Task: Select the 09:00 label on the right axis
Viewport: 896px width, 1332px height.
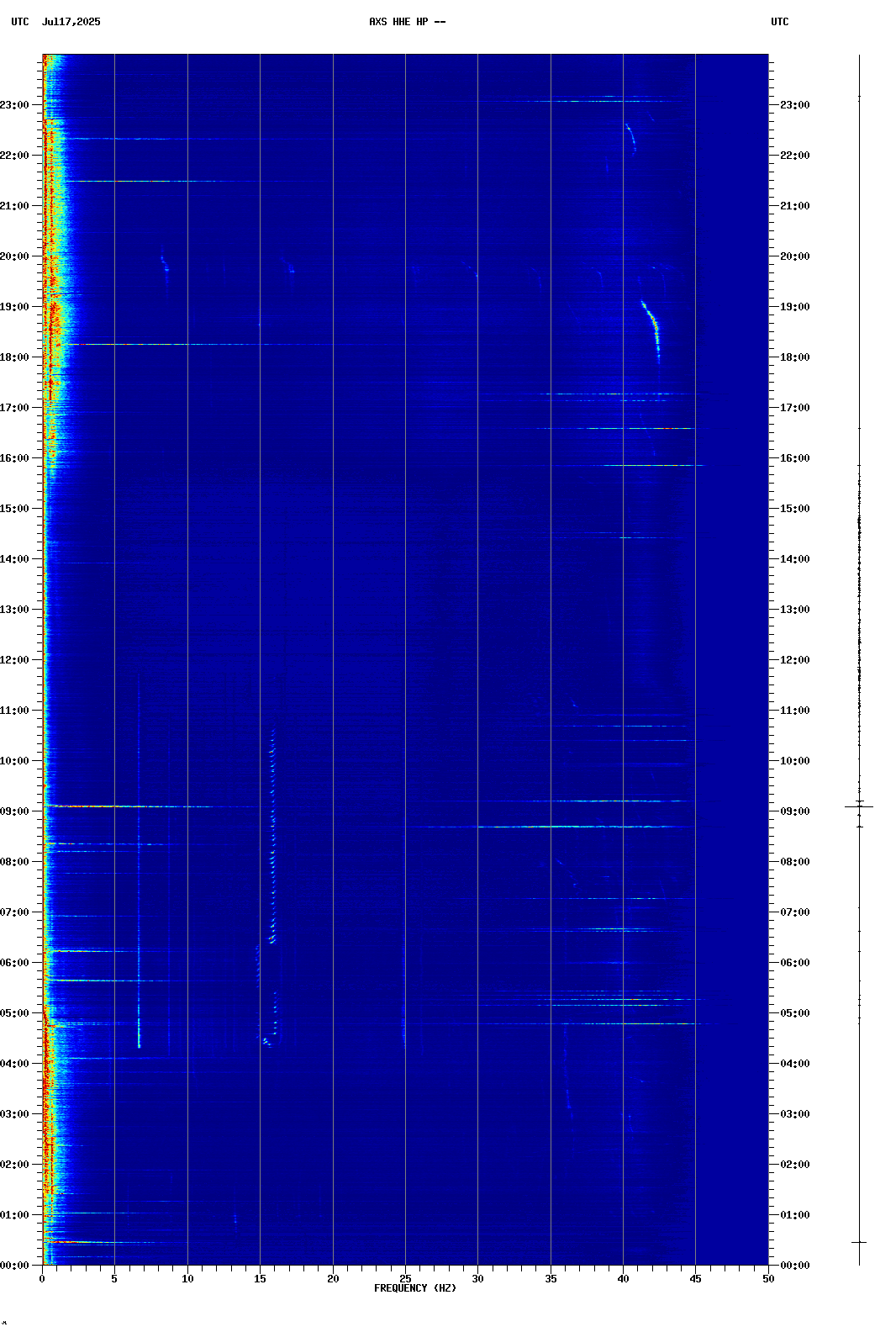Action: point(795,811)
